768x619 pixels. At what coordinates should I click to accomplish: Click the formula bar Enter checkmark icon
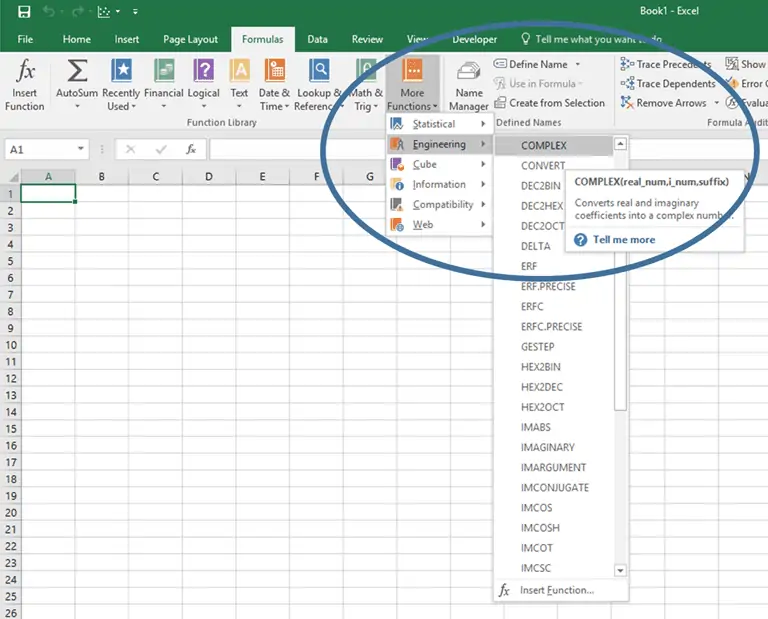(161, 149)
